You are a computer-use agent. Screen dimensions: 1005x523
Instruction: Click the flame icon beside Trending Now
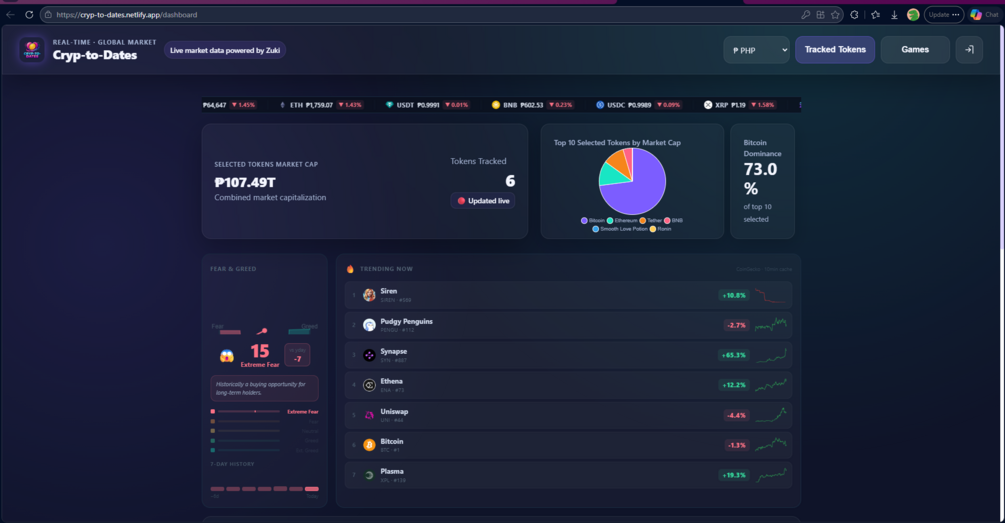pyautogui.click(x=350, y=269)
